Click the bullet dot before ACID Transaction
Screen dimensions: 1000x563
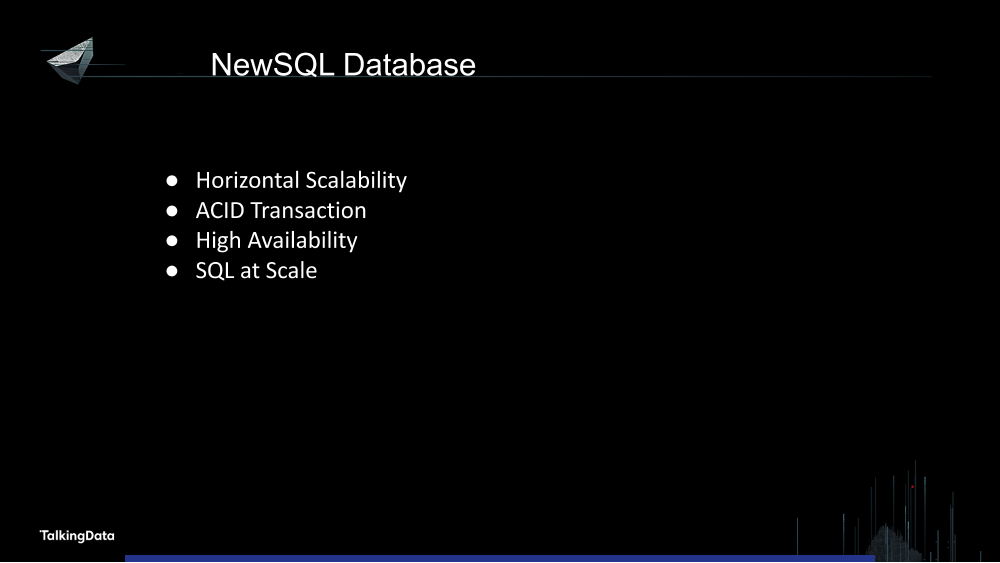point(172,211)
